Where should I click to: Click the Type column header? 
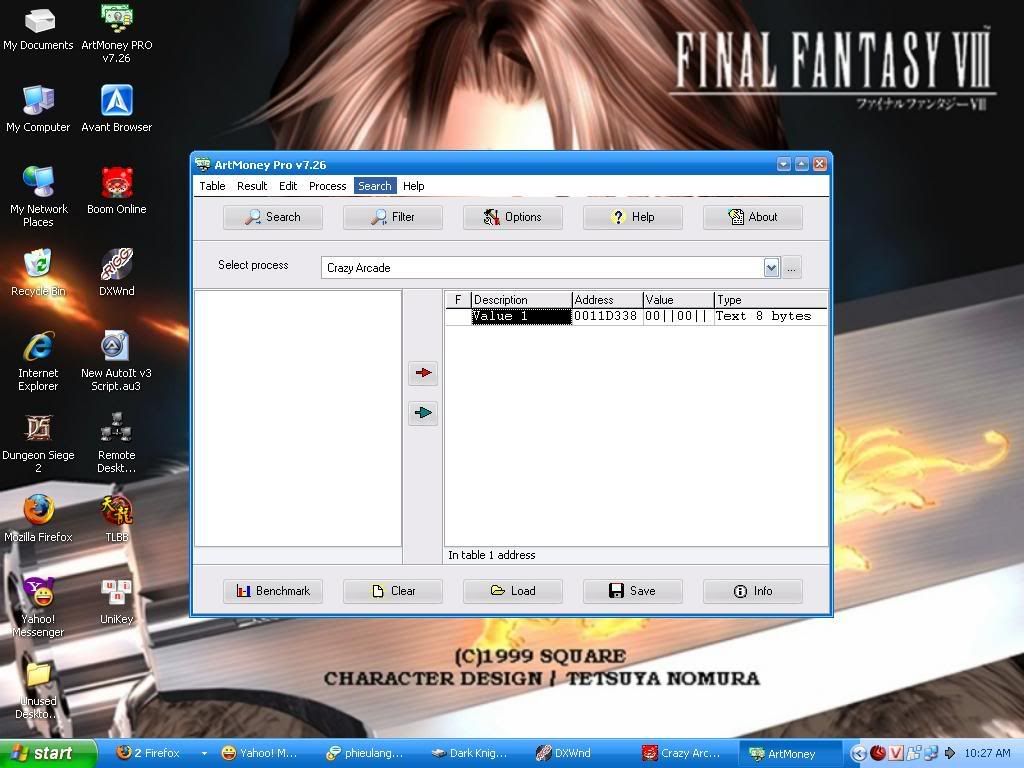coord(771,300)
